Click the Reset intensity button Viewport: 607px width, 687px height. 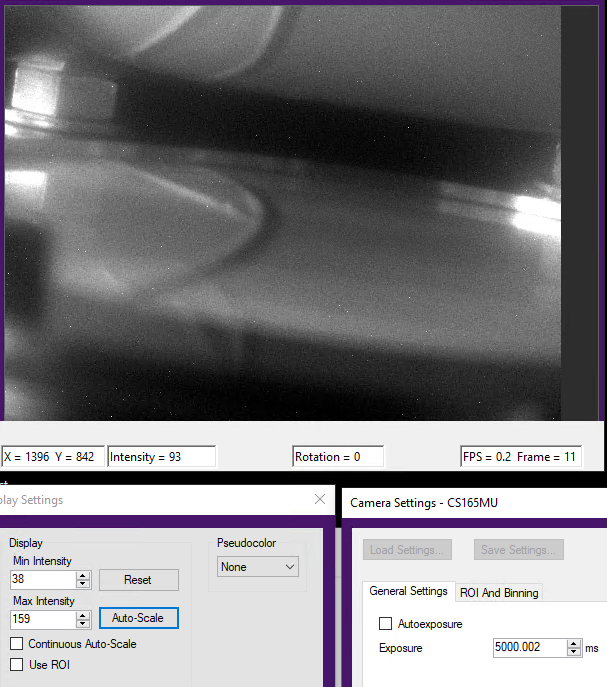pyautogui.click(x=138, y=580)
